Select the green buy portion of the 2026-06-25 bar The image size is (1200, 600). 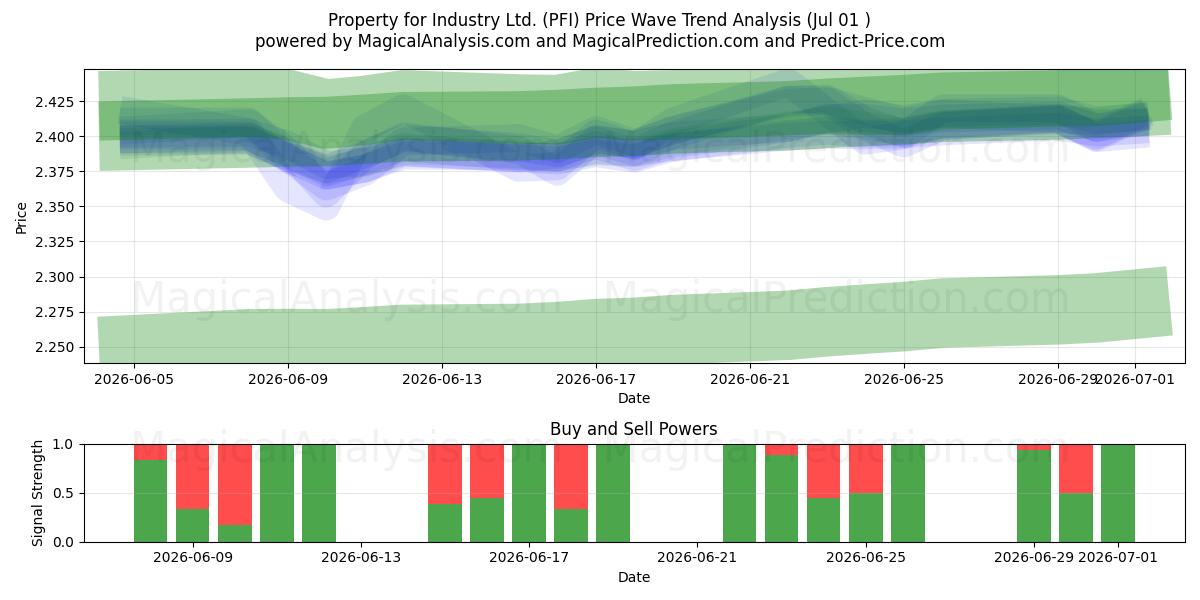coord(866,518)
